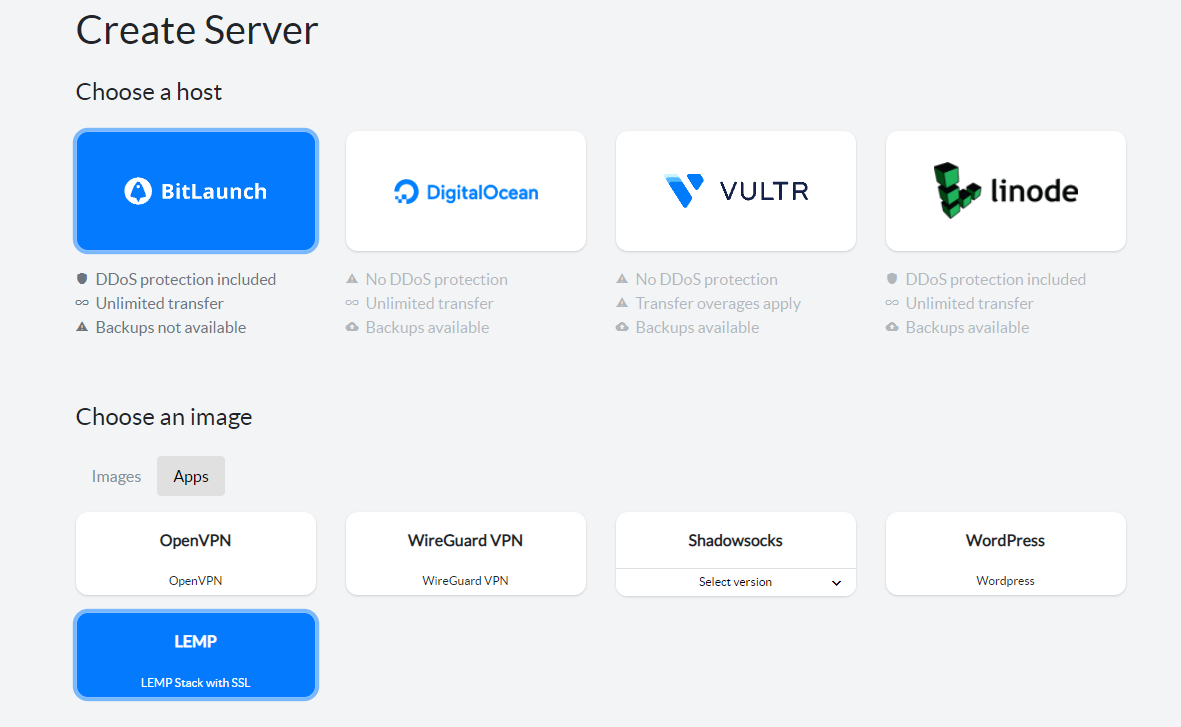Click 'Unlimited transfer' text under BitLaunch
The width and height of the screenshot is (1181, 727).
[x=160, y=304]
